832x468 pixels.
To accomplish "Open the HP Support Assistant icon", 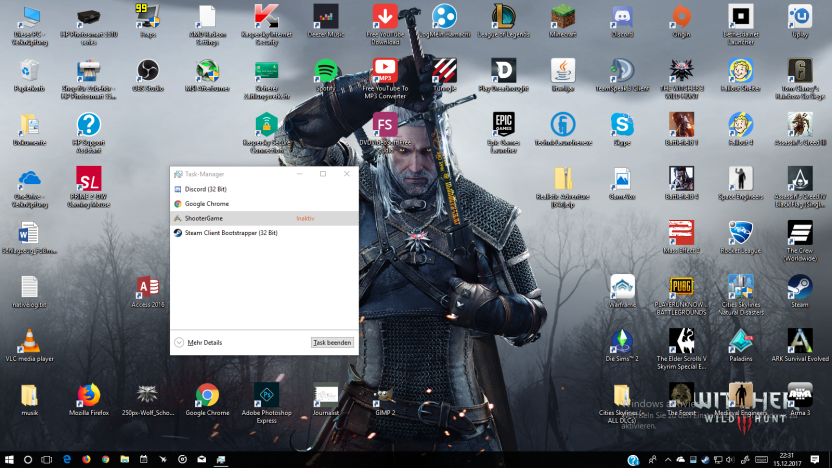I will click(89, 125).
